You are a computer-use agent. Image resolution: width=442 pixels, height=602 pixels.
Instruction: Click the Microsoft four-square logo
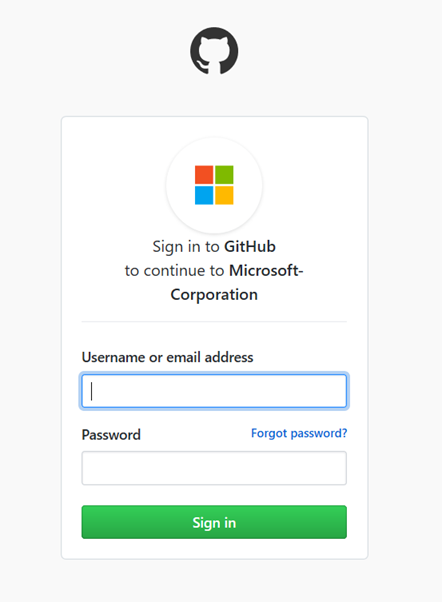click(x=214, y=185)
